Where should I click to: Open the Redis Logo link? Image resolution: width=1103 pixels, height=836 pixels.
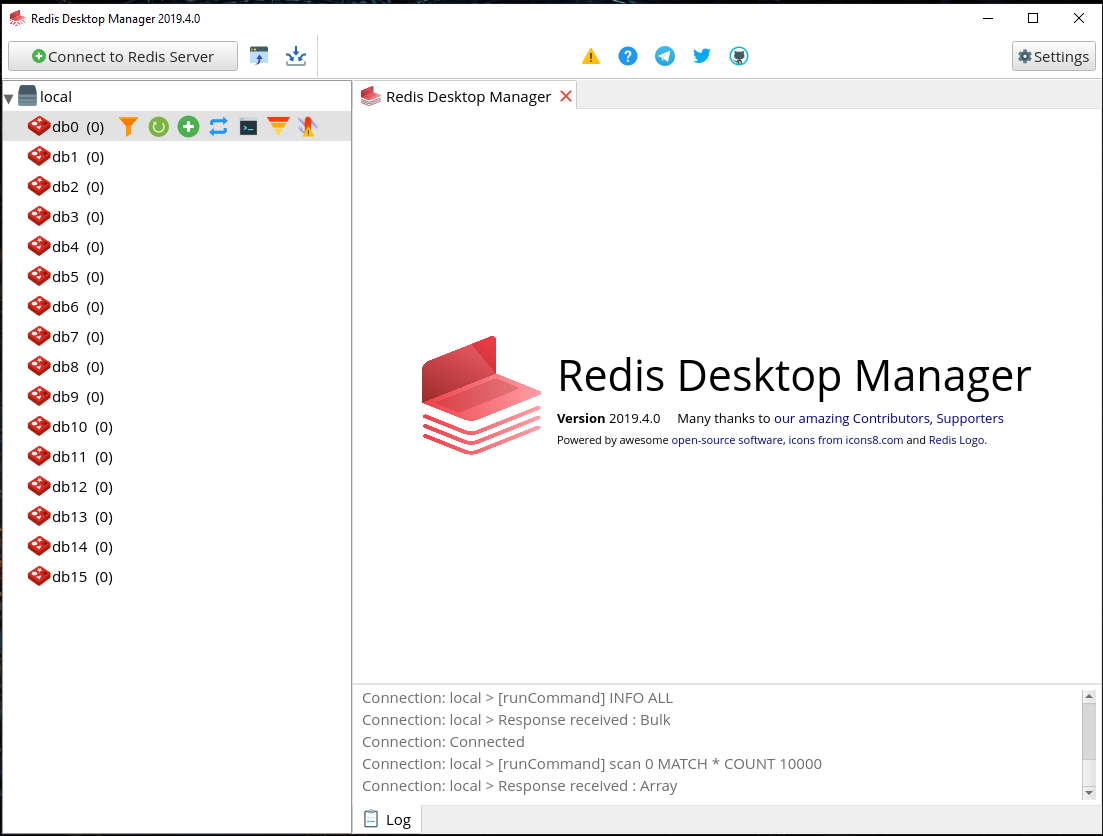coord(956,440)
